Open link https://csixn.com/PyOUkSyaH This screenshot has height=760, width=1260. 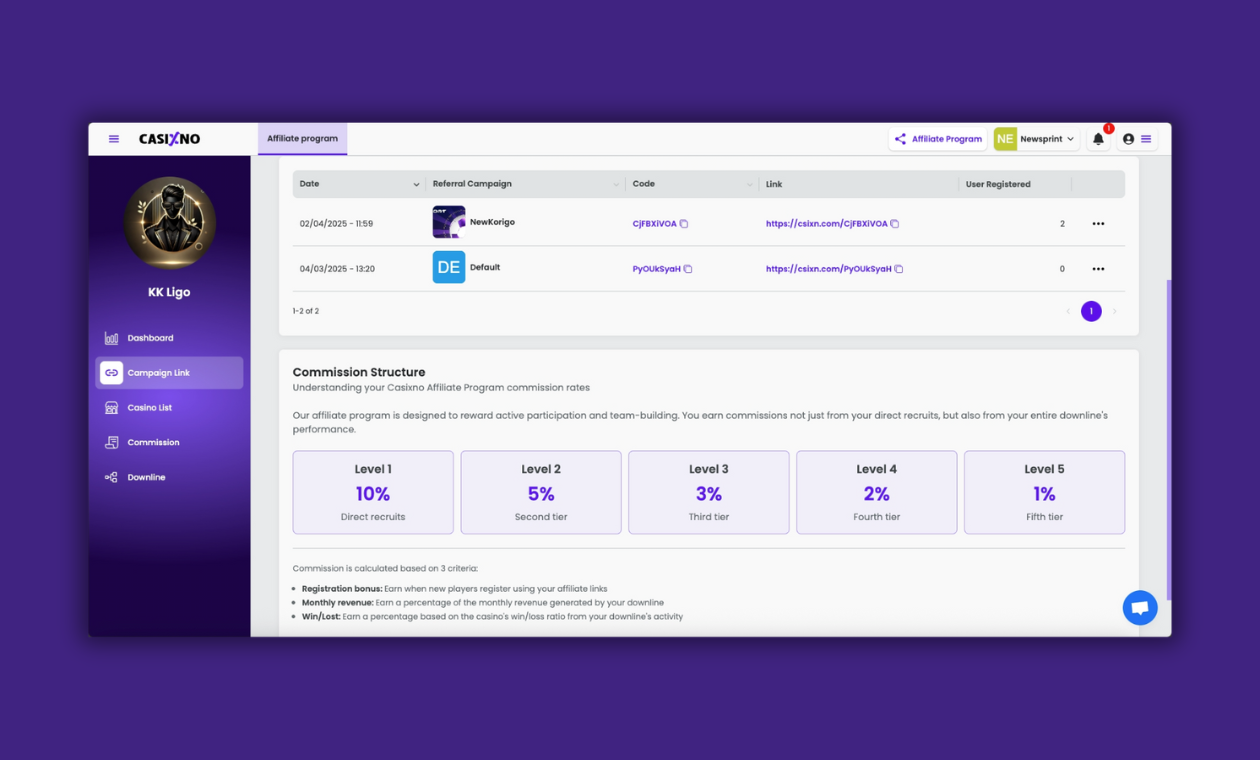(828, 269)
